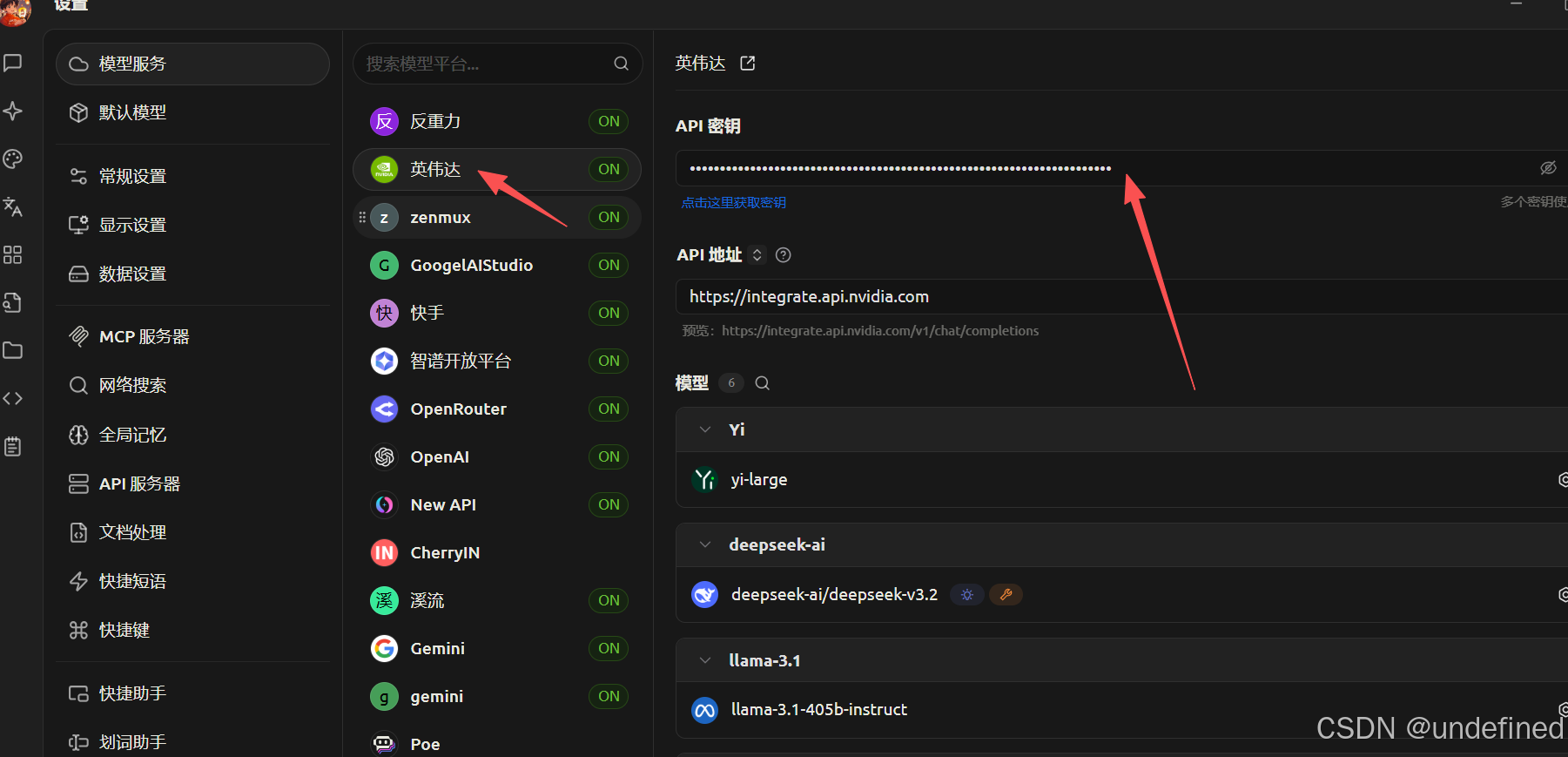Toggle the ON badge for zenmux
This screenshot has width=1568, height=757.
click(609, 217)
